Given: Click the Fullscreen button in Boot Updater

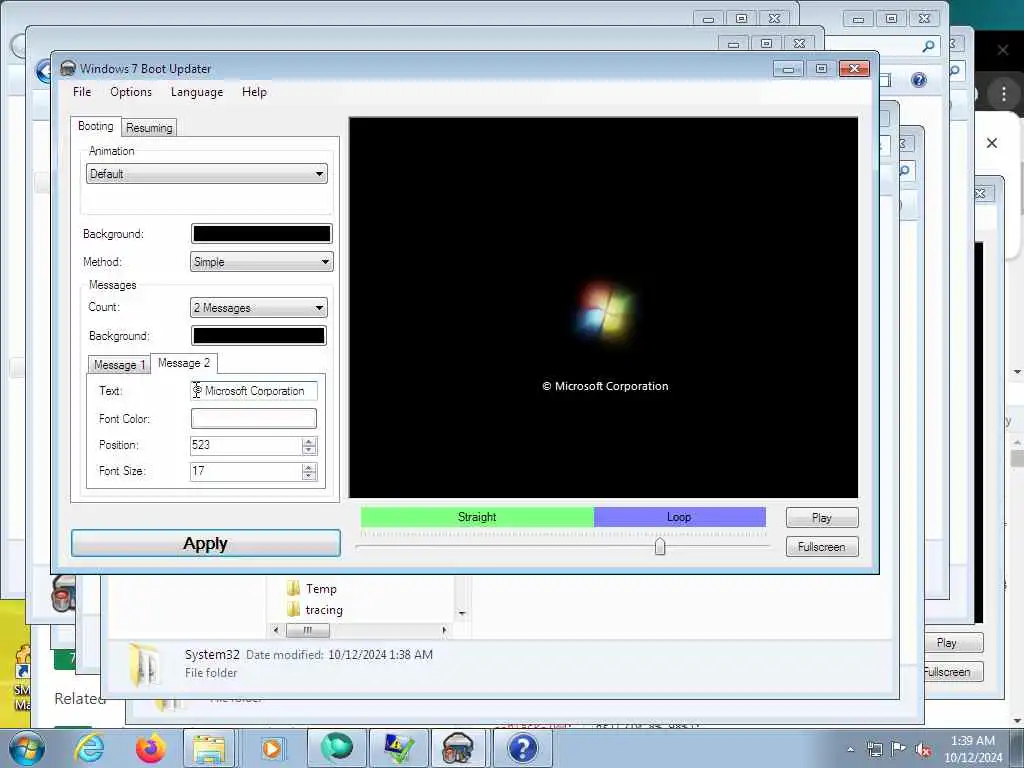Looking at the screenshot, I should pyautogui.click(x=822, y=547).
